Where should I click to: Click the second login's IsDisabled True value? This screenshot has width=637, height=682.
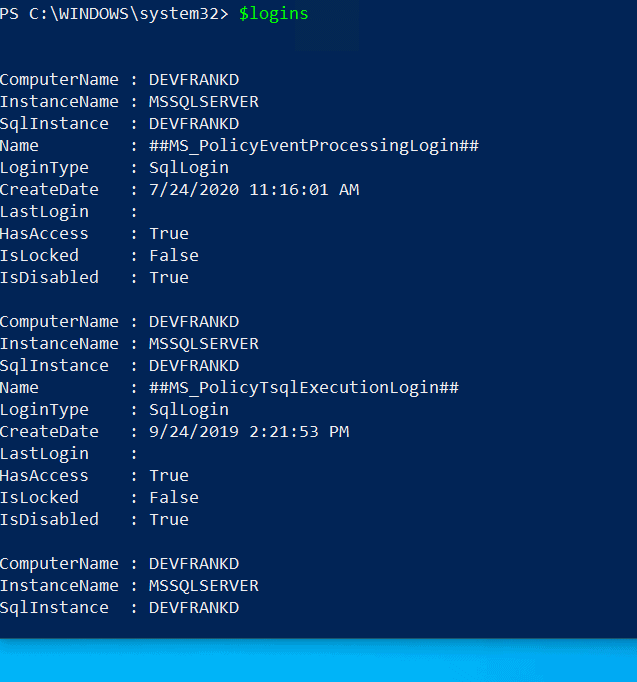[x=168, y=520]
